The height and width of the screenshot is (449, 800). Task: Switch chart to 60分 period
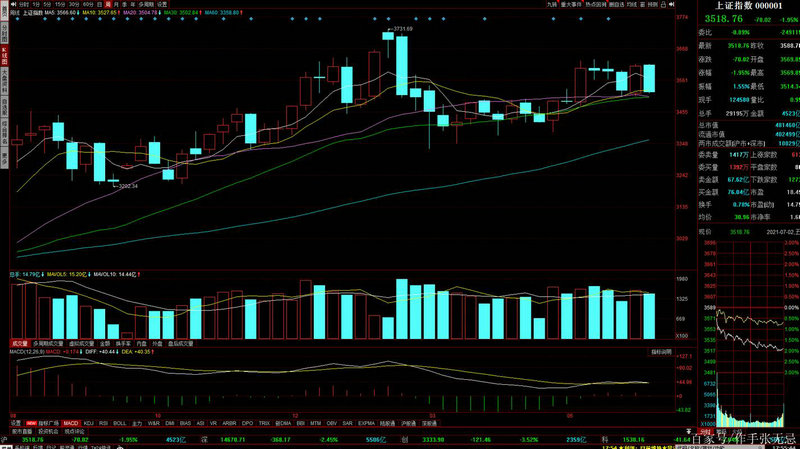pos(87,5)
